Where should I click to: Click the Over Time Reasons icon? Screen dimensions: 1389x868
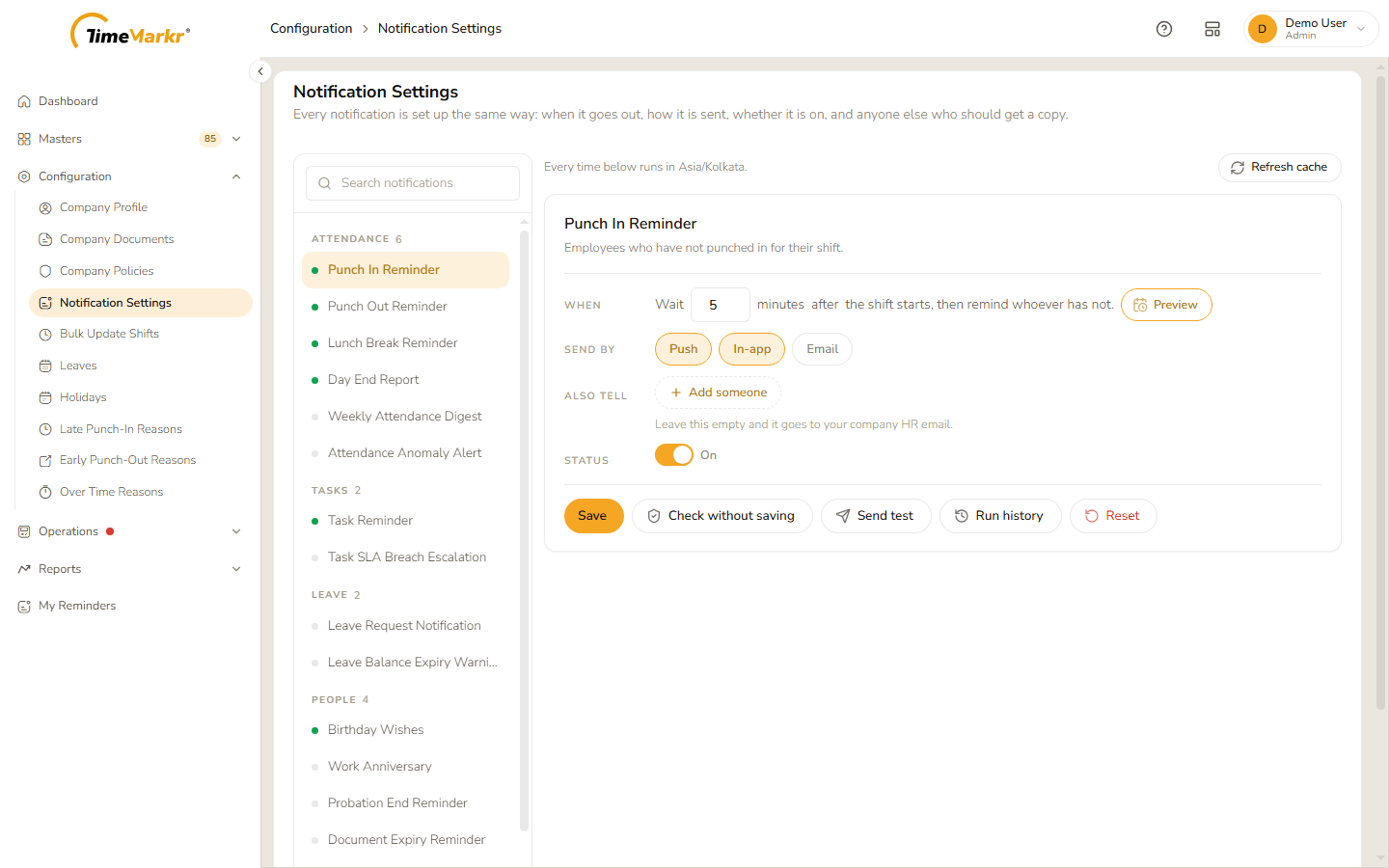point(45,492)
